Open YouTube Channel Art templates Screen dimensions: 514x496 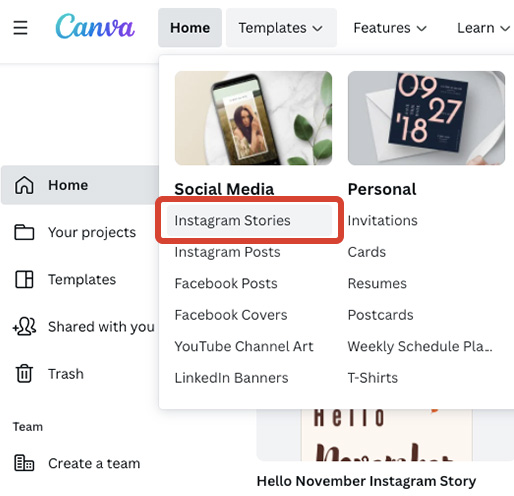click(244, 346)
